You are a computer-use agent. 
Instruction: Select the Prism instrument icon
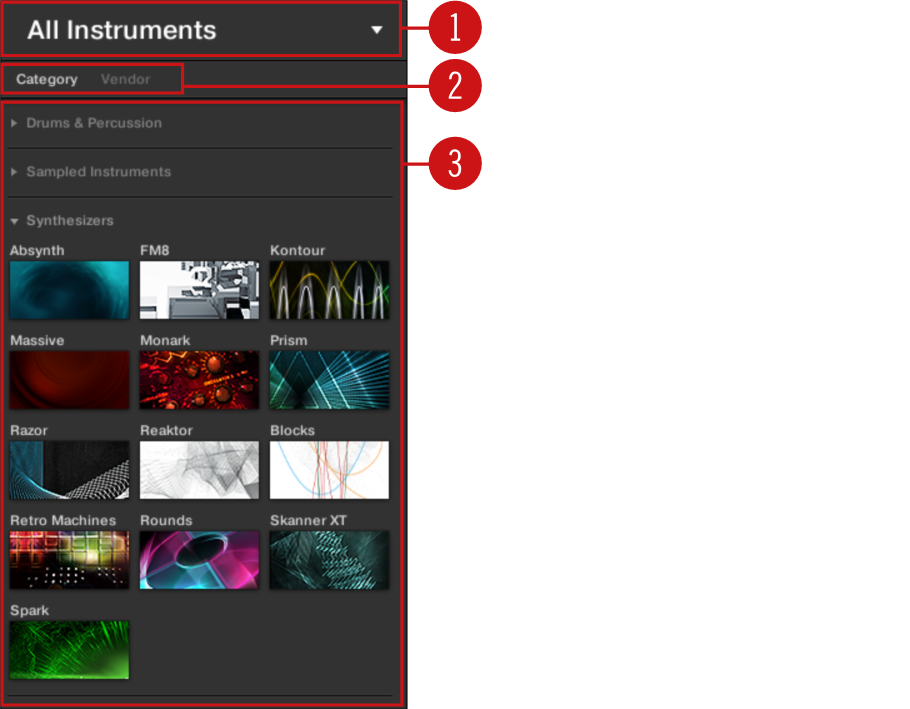click(x=329, y=380)
